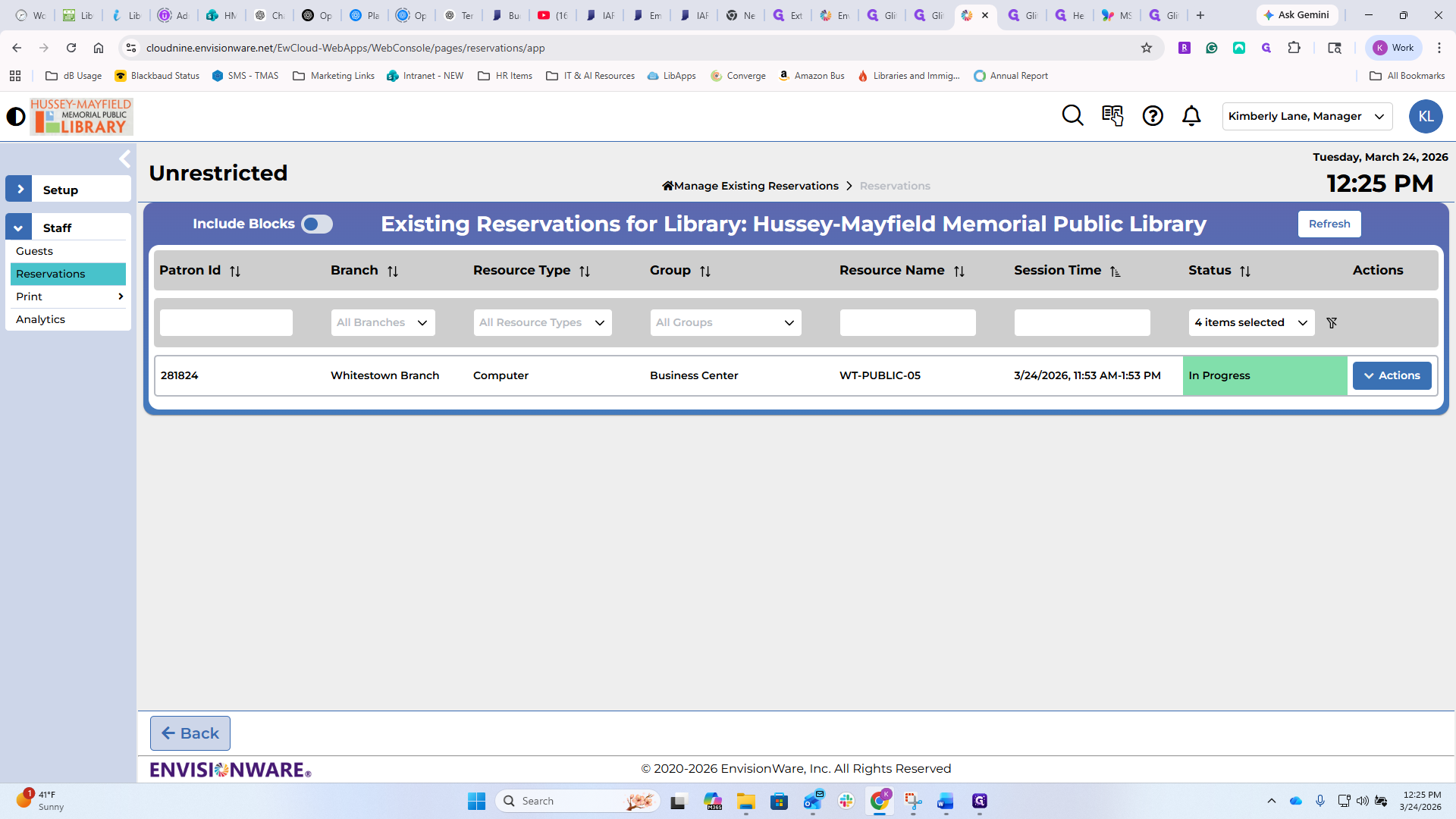Click the Patron Id filter input field
Screen dimensions: 1456x819
point(226,323)
